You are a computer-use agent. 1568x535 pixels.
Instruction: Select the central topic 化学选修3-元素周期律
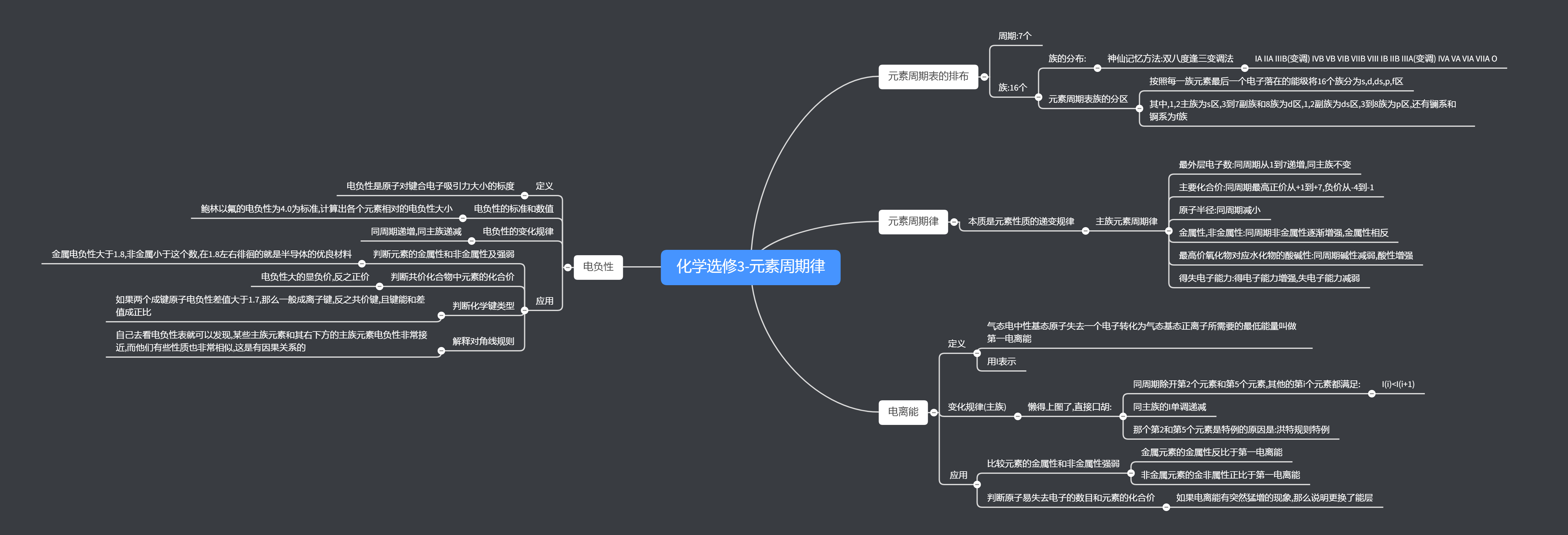point(750,267)
